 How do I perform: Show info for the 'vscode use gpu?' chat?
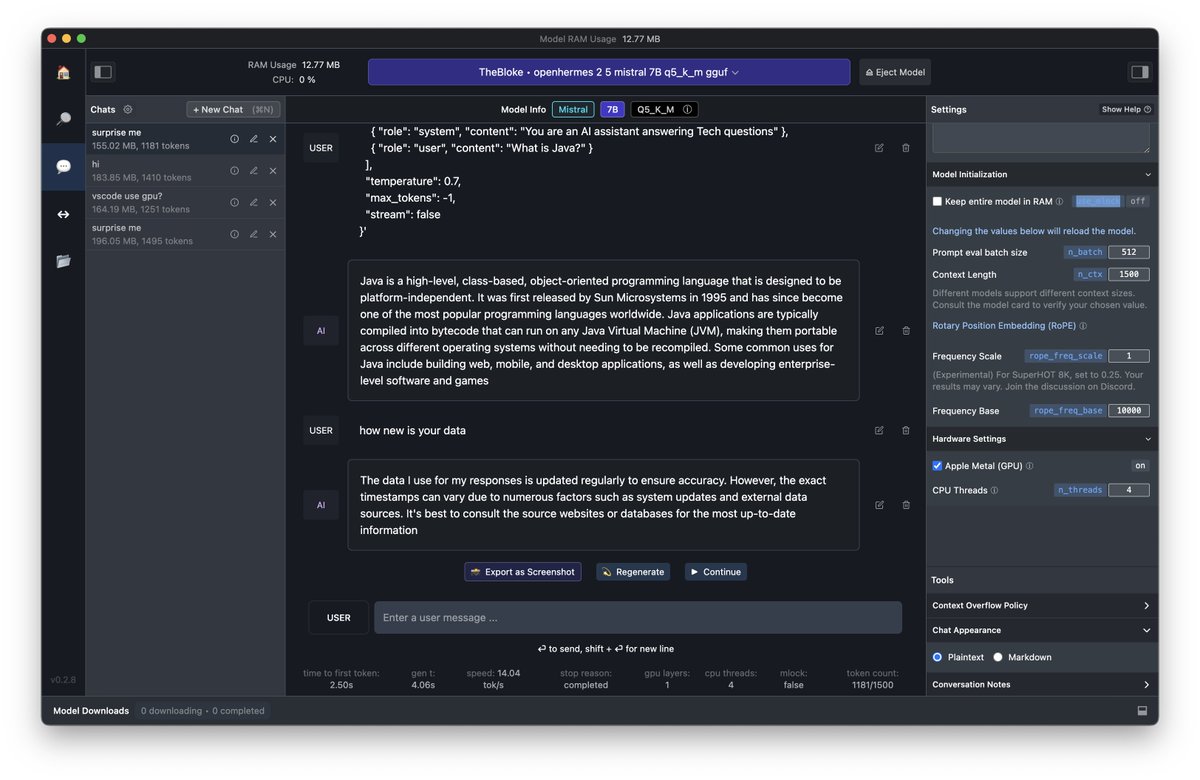tap(234, 202)
